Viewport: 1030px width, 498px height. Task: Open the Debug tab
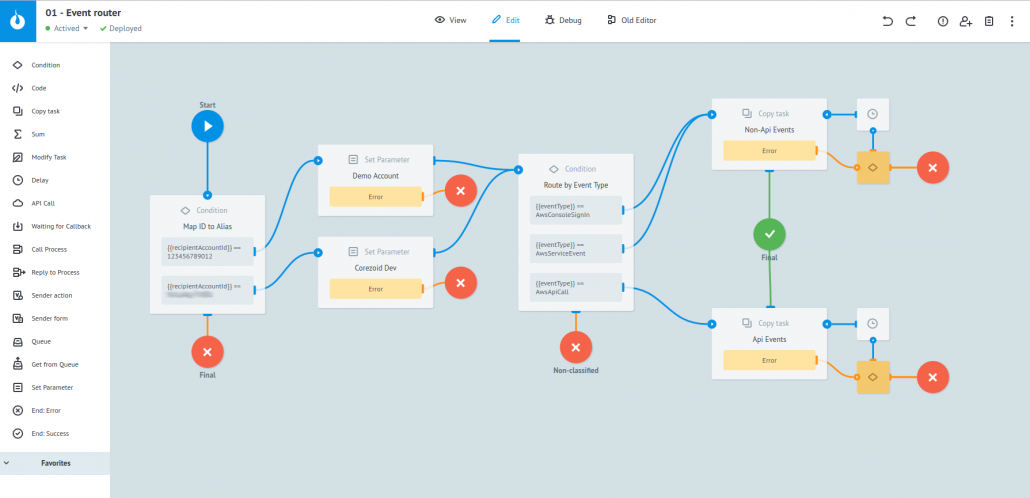coord(562,20)
